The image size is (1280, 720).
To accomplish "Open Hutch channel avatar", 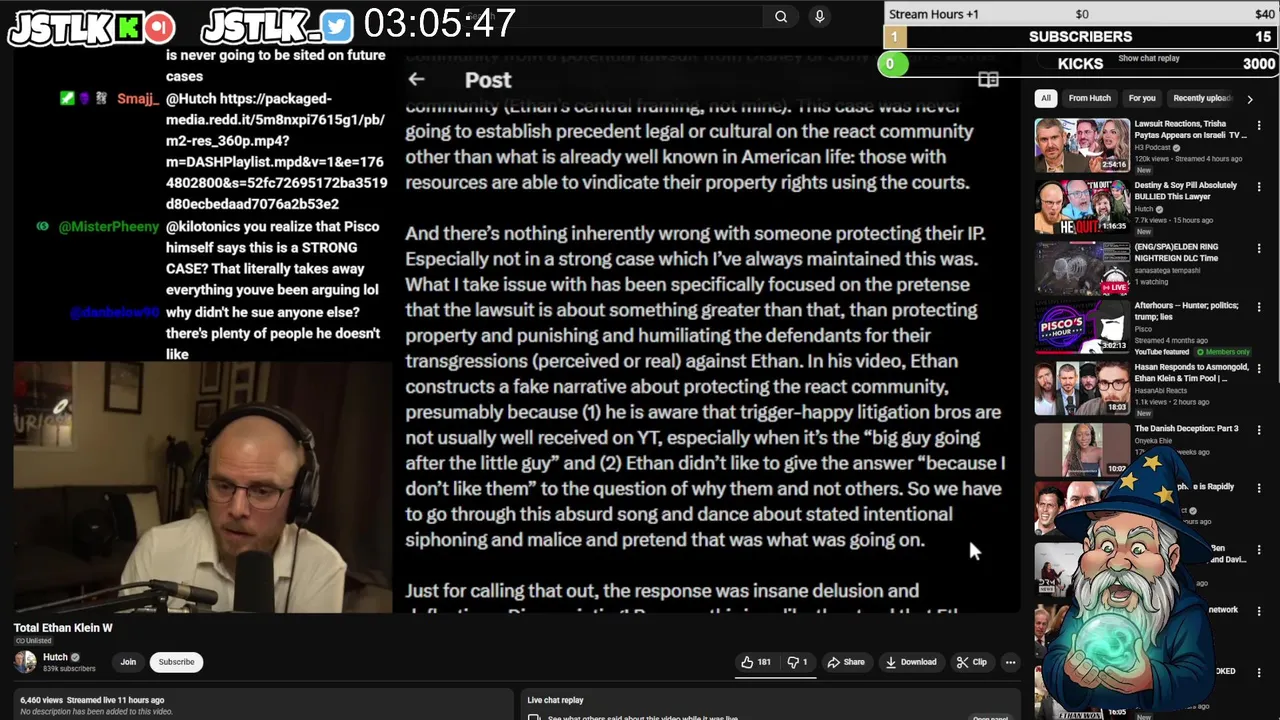I will click(x=25, y=661).
